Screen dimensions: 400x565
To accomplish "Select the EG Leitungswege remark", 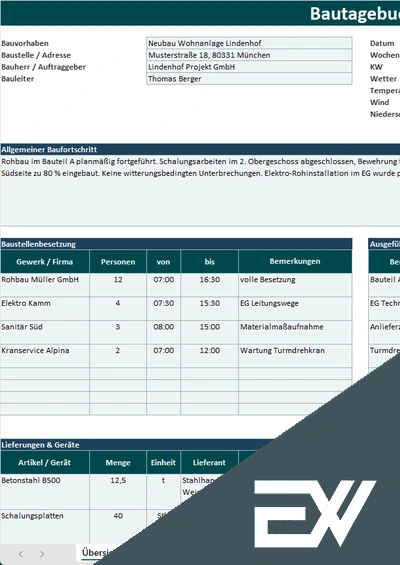I will (x=295, y=308).
